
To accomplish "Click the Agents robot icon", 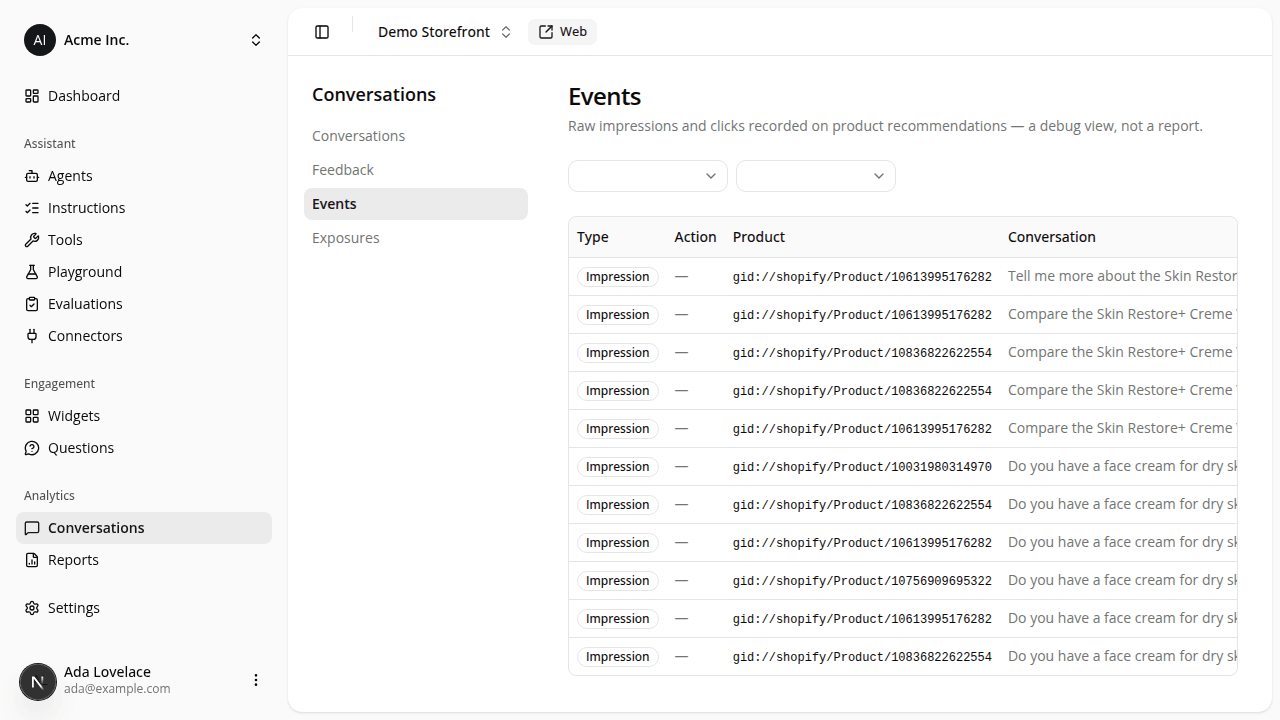I will [x=32, y=176].
